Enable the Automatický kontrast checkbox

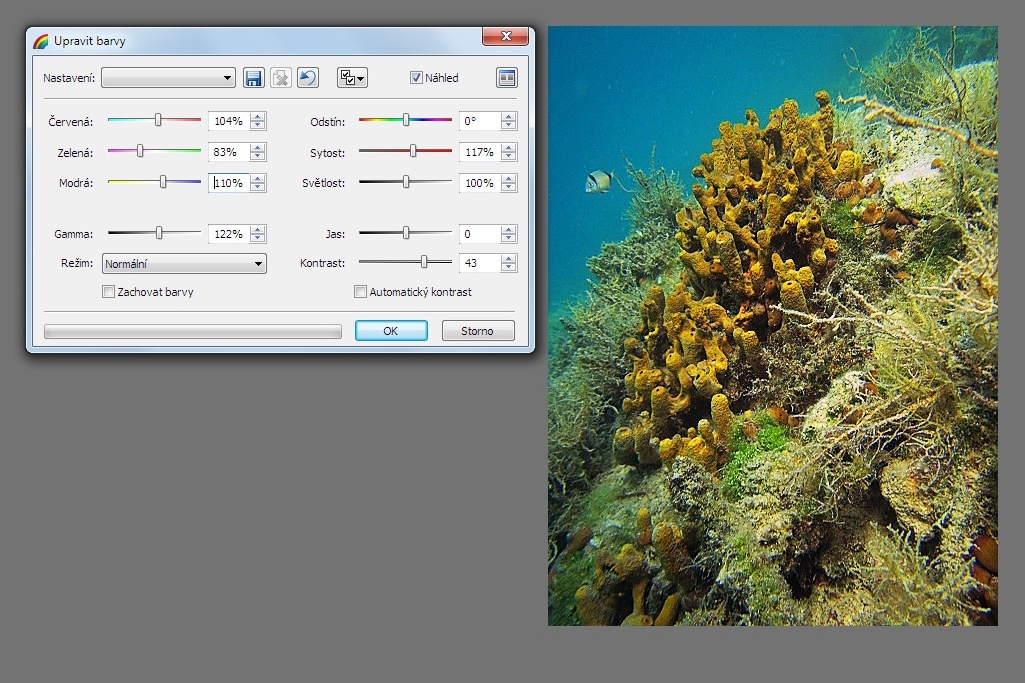pos(361,292)
